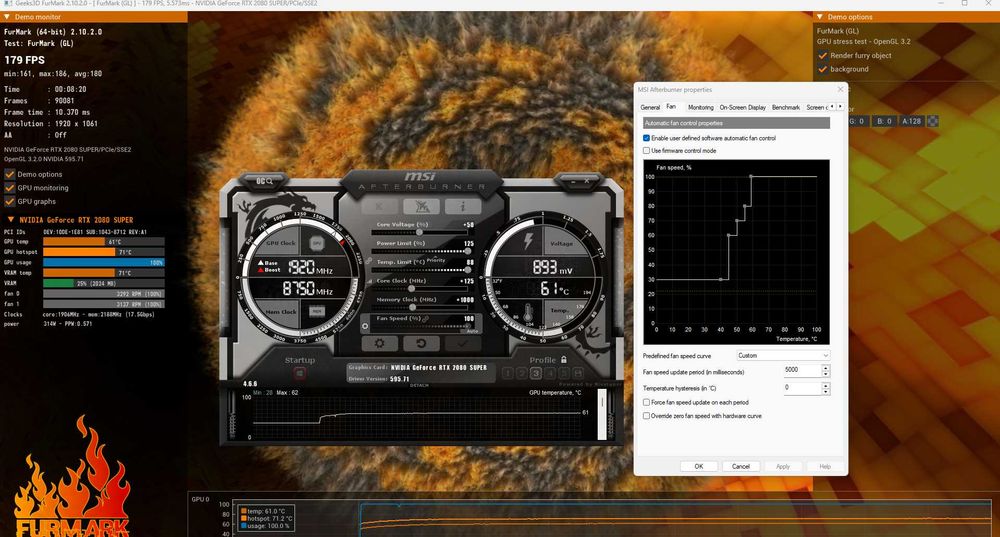This screenshot has height=537, width=1000.
Task: Collapse the Demo monitor panel header
Action: (x=9, y=17)
